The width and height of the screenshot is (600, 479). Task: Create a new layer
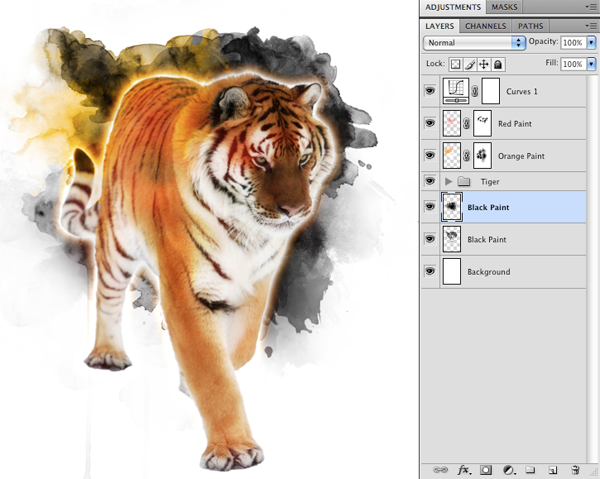coord(552,470)
